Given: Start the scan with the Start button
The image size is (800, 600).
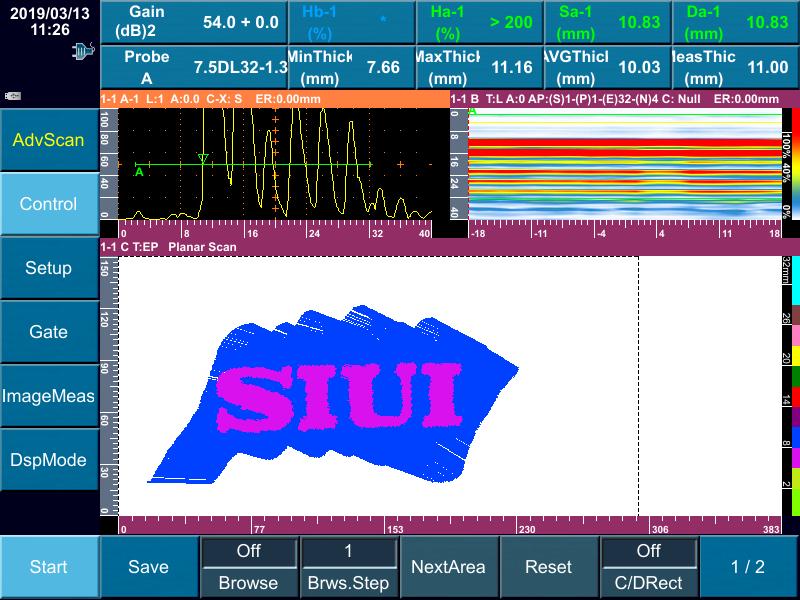Looking at the screenshot, I should pos(49,567).
